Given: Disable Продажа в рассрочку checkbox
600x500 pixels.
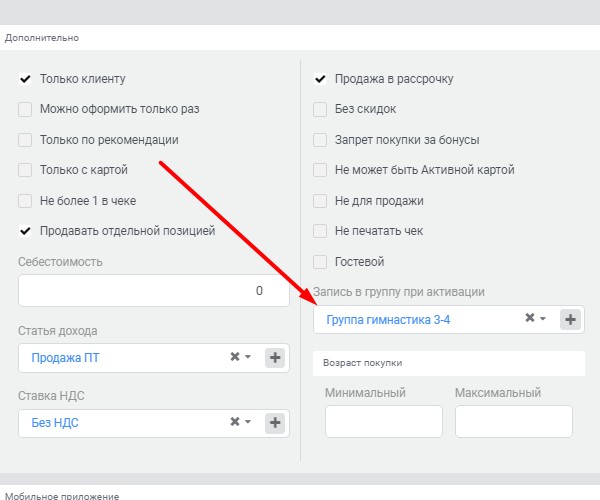Looking at the screenshot, I should click(320, 79).
